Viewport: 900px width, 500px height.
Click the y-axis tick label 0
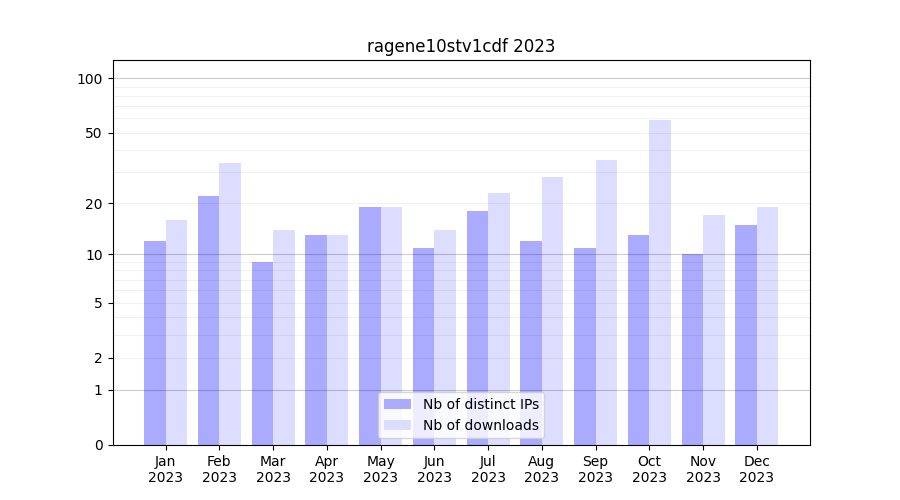click(98, 445)
